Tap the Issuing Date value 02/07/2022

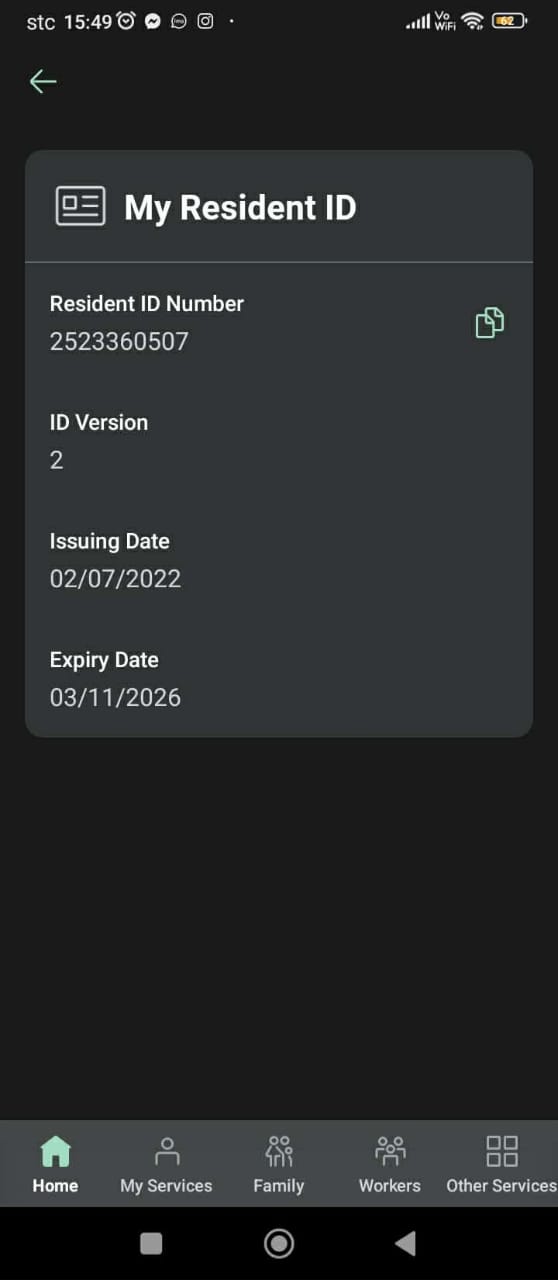click(x=115, y=578)
